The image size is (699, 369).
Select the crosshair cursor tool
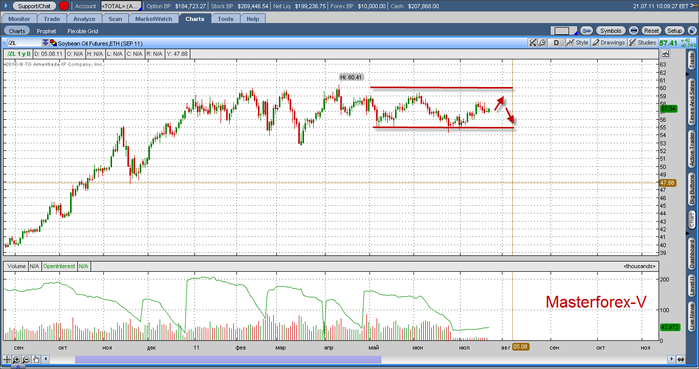[x=7, y=359]
